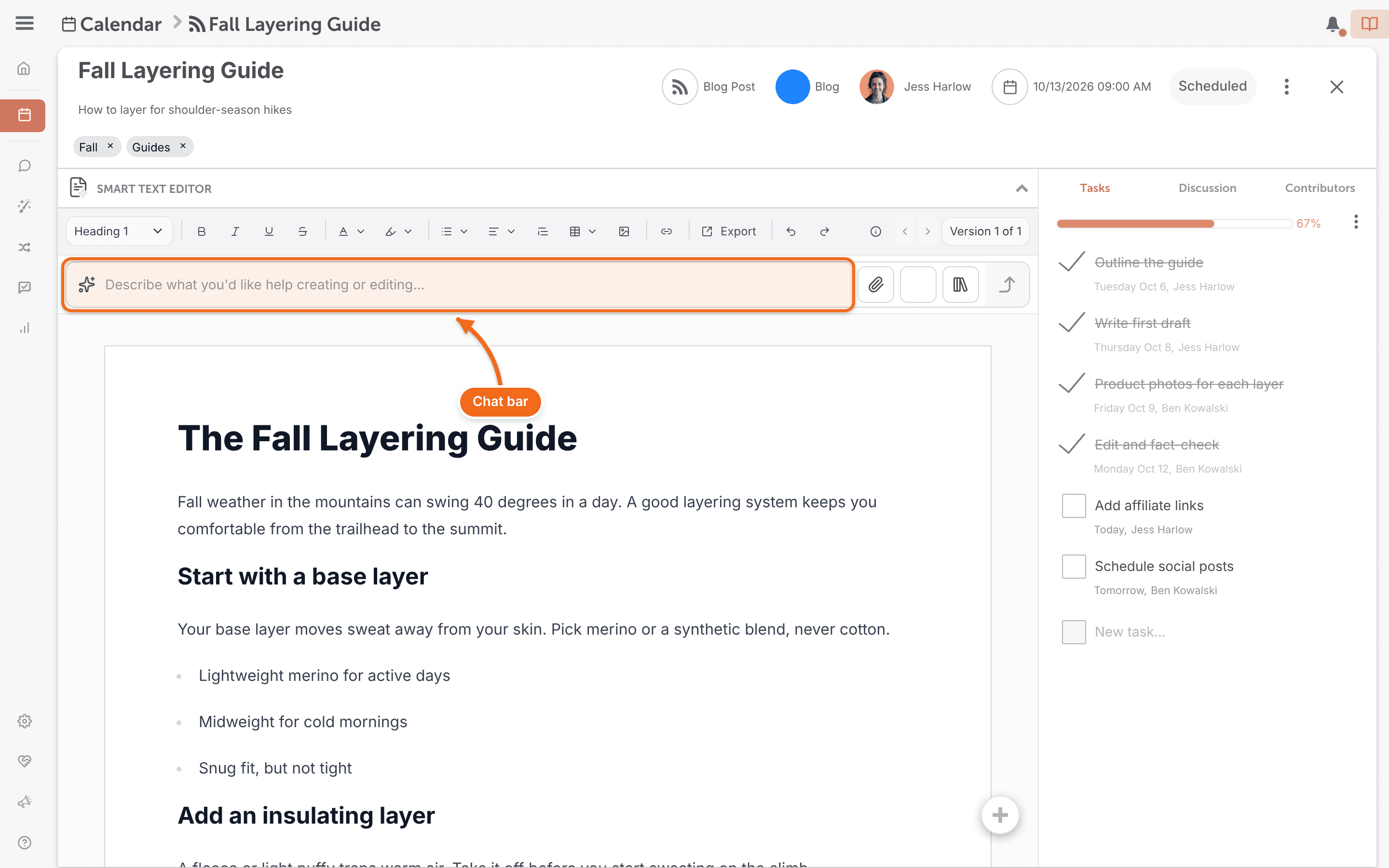Toggle bold formatting
This screenshot has width=1389, height=868.
tap(202, 231)
